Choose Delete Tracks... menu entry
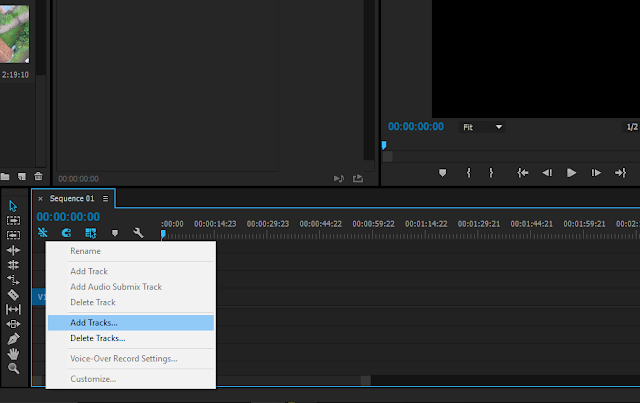This screenshot has height=403, width=640. pyautogui.click(x=131, y=338)
